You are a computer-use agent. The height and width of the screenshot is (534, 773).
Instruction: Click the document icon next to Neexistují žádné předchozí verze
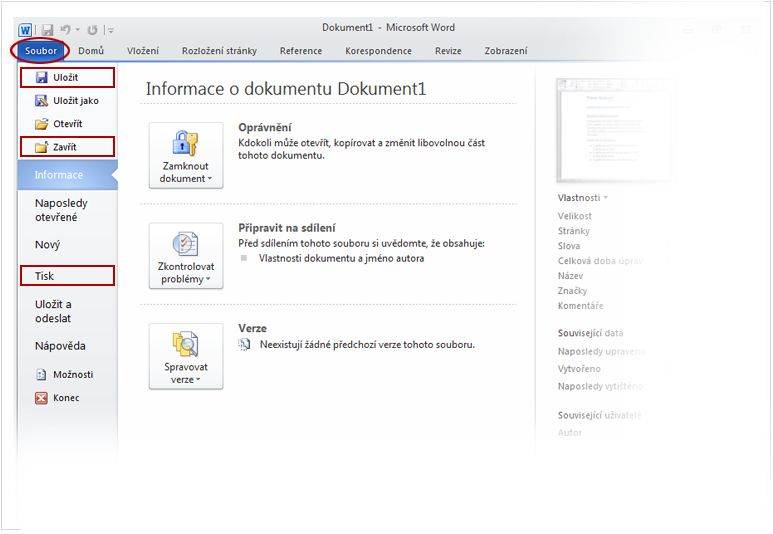pyautogui.click(x=244, y=345)
